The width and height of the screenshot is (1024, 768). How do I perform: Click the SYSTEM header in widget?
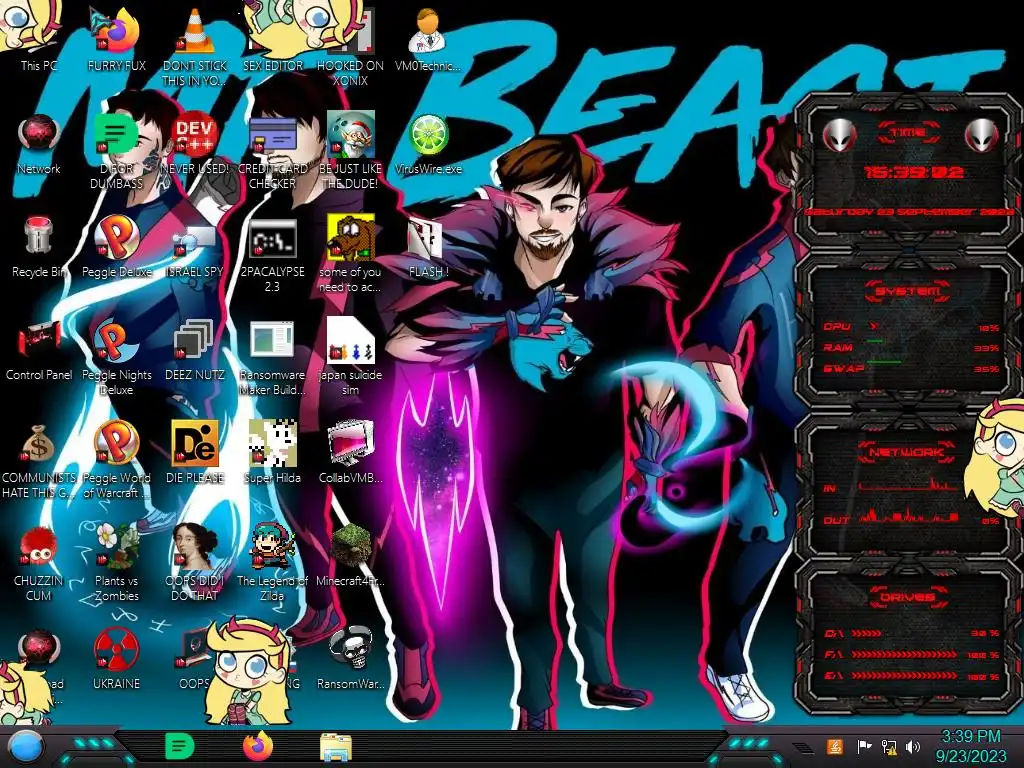[908, 291]
